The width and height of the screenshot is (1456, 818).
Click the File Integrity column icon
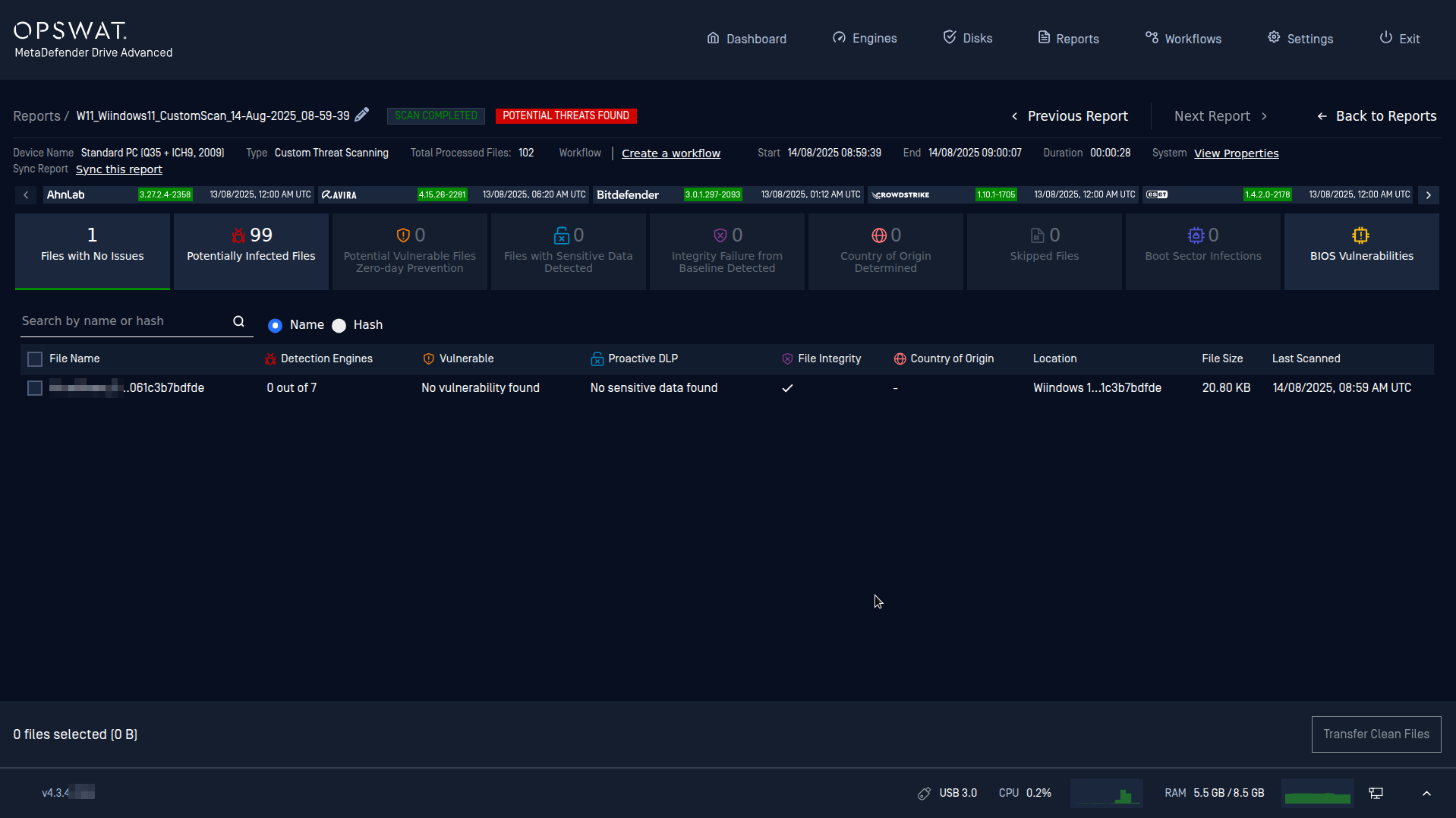(x=787, y=359)
